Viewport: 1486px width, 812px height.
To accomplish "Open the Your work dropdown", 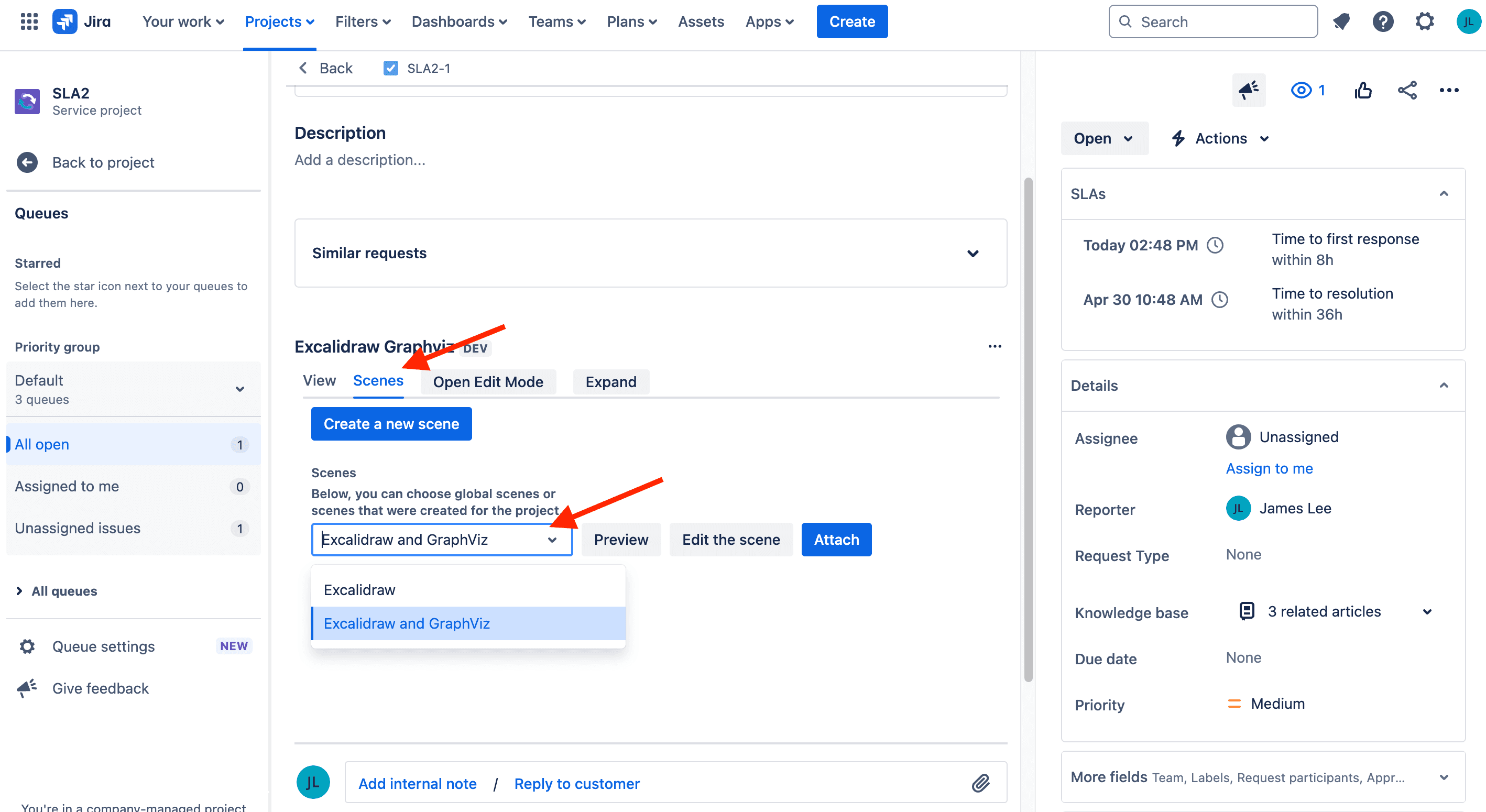I will [x=183, y=22].
